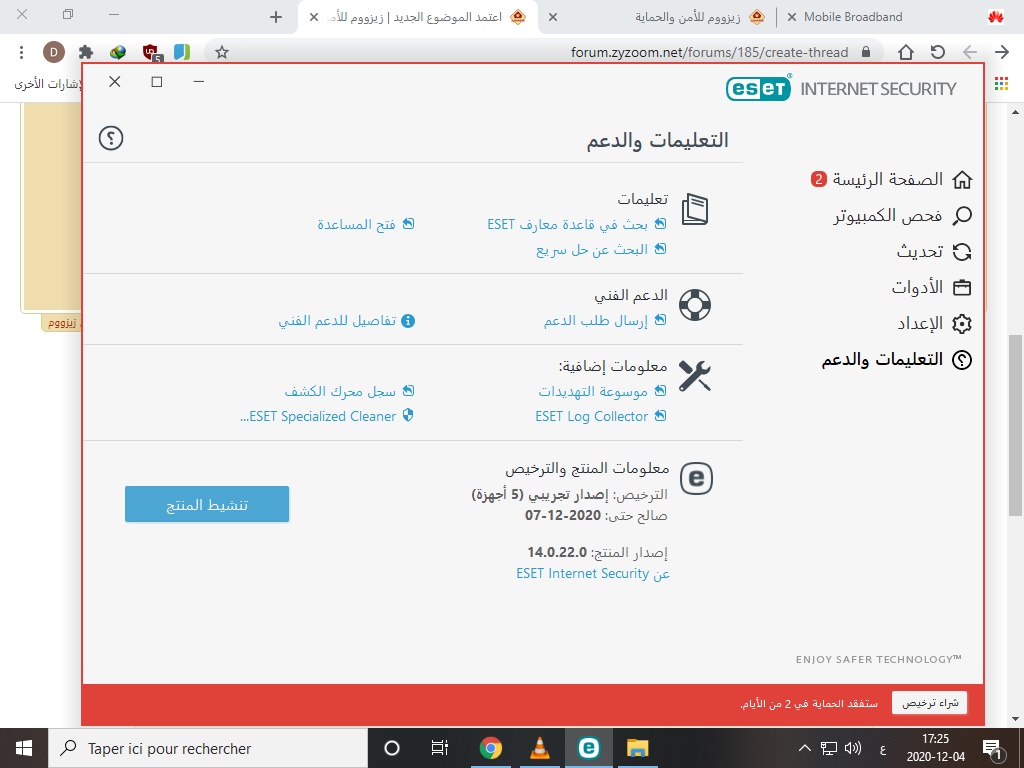Click the browser page vertical scrollbar
The image size is (1024, 768).
[1015, 424]
